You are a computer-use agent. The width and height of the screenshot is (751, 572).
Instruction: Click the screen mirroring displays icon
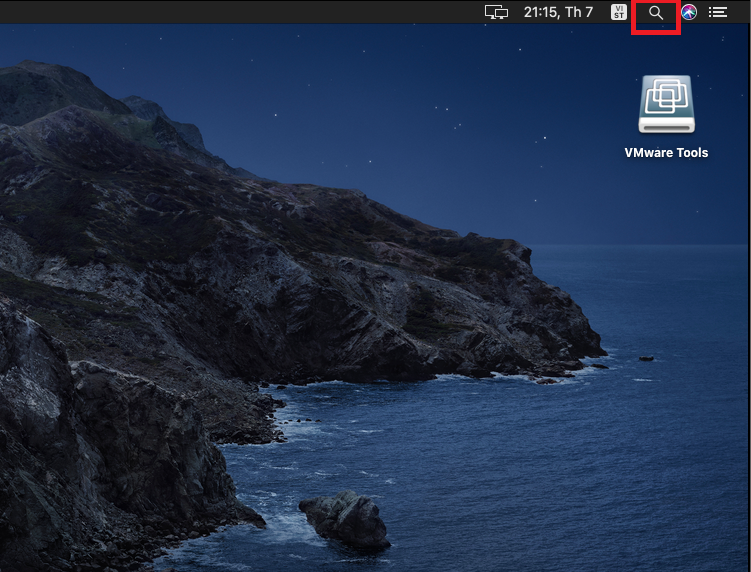click(x=496, y=12)
